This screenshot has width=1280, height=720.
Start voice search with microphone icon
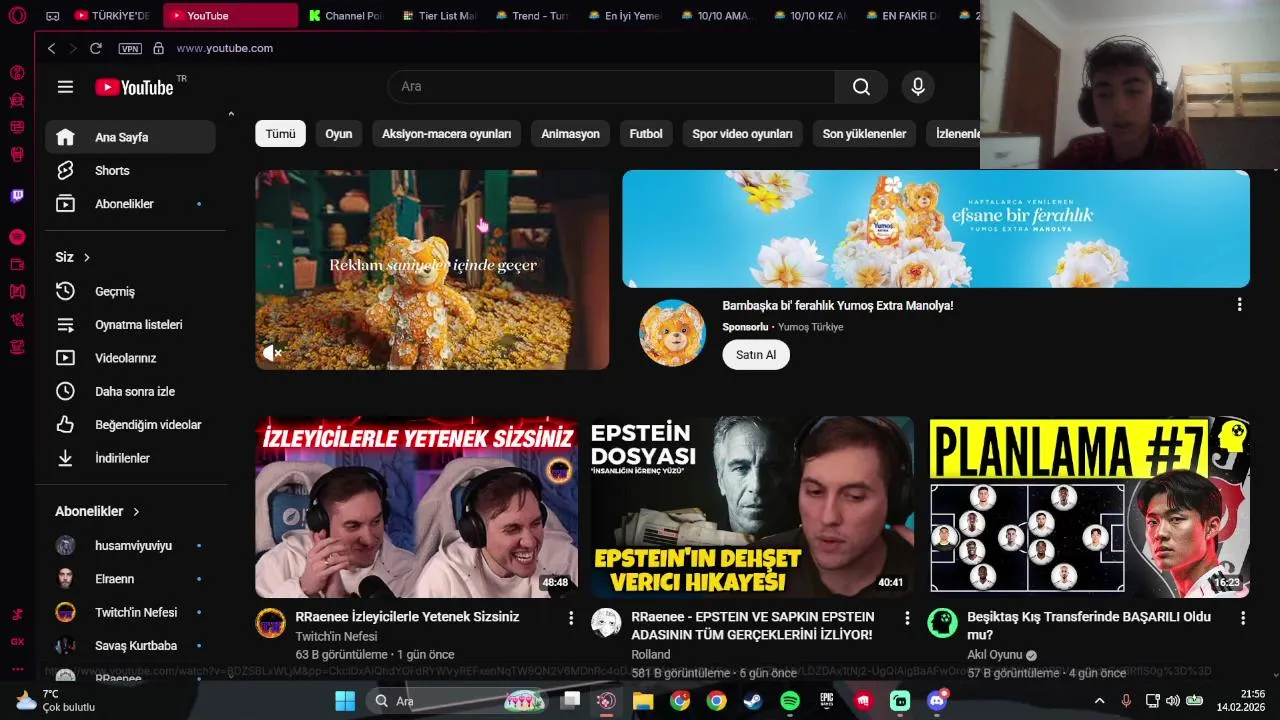click(918, 87)
